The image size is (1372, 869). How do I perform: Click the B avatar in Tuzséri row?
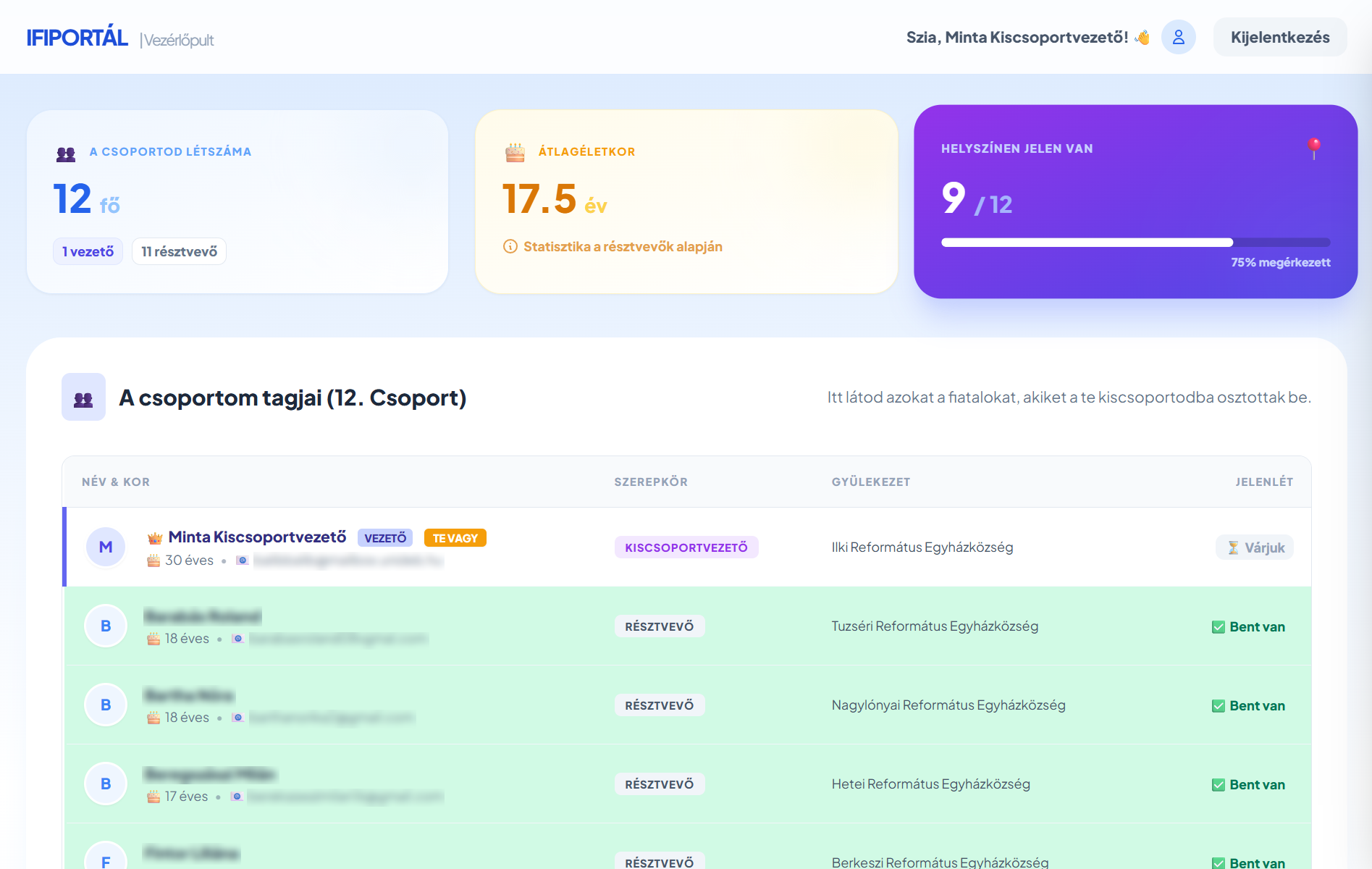coord(106,626)
